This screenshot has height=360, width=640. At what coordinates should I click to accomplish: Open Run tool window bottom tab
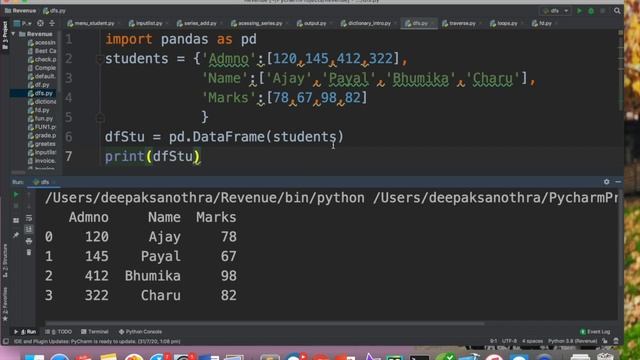pyautogui.click(x=25, y=332)
